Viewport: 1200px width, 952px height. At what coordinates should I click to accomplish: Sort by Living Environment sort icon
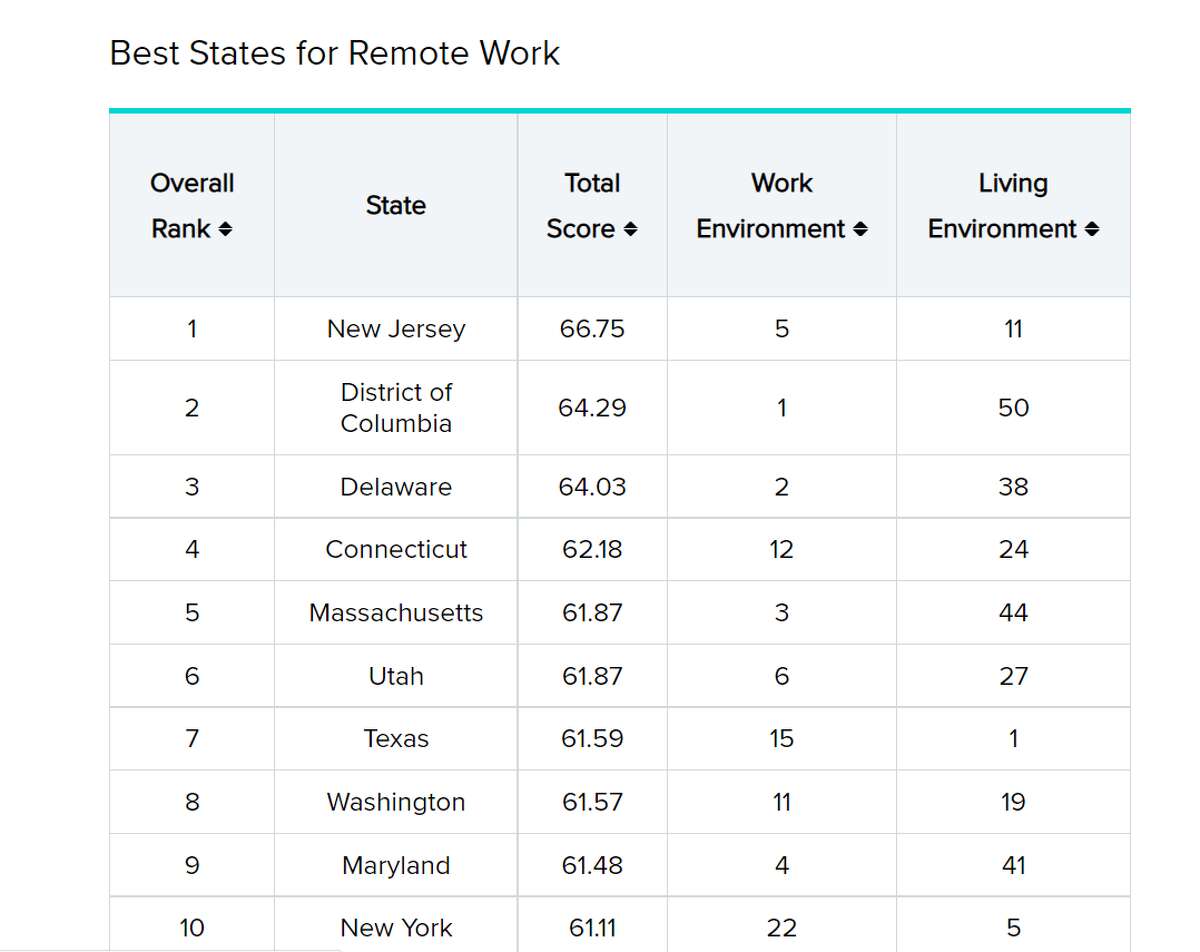coord(1092,230)
